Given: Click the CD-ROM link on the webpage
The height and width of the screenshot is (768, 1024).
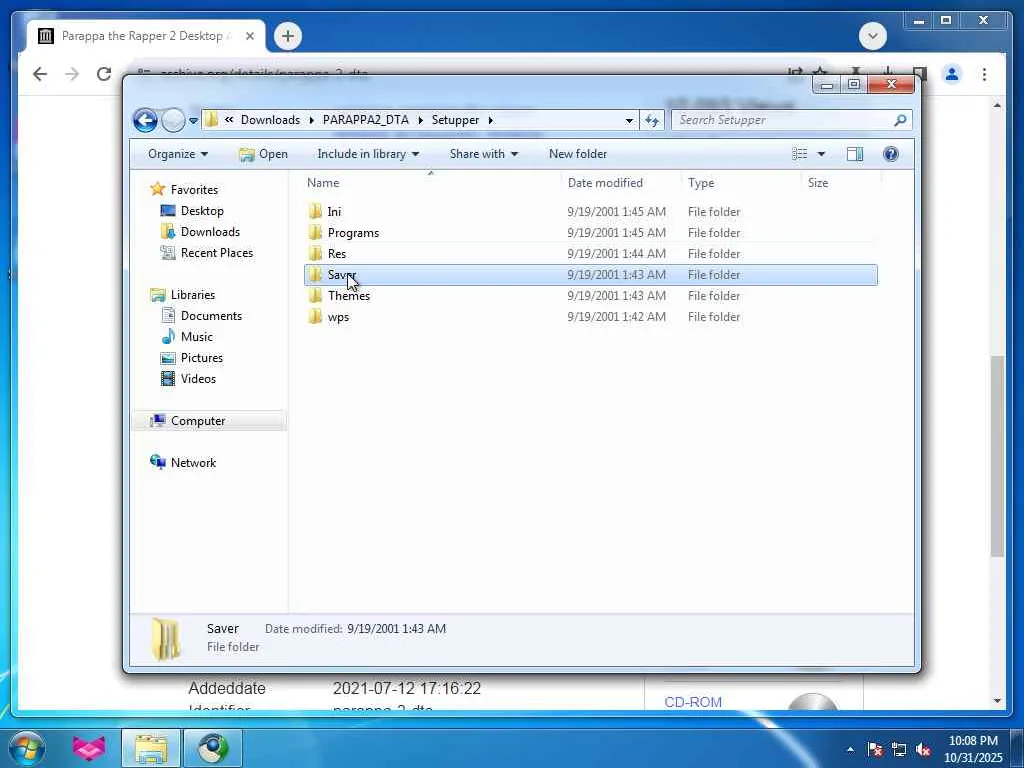Looking at the screenshot, I should point(693,702).
